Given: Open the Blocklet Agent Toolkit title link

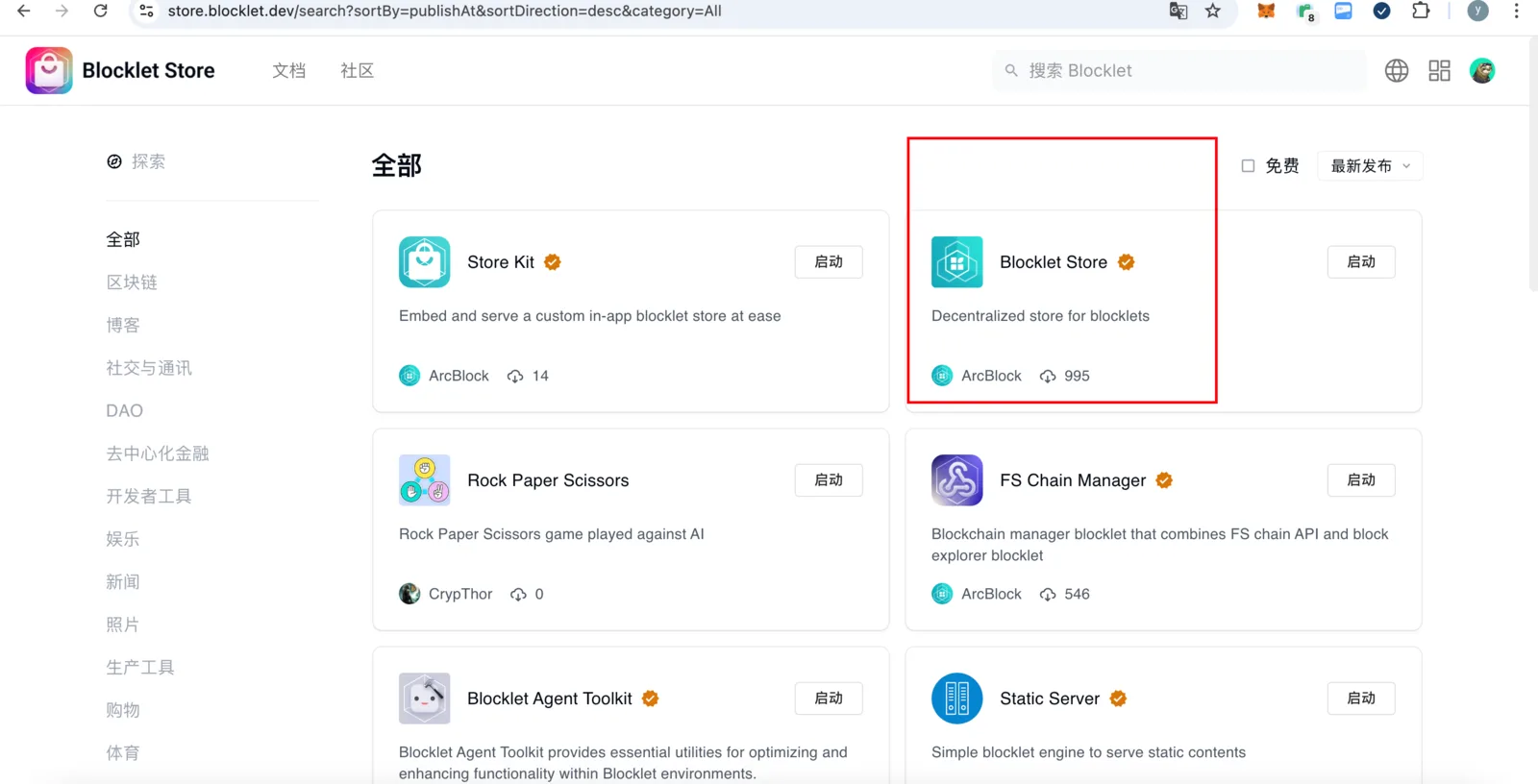Looking at the screenshot, I should [550, 698].
